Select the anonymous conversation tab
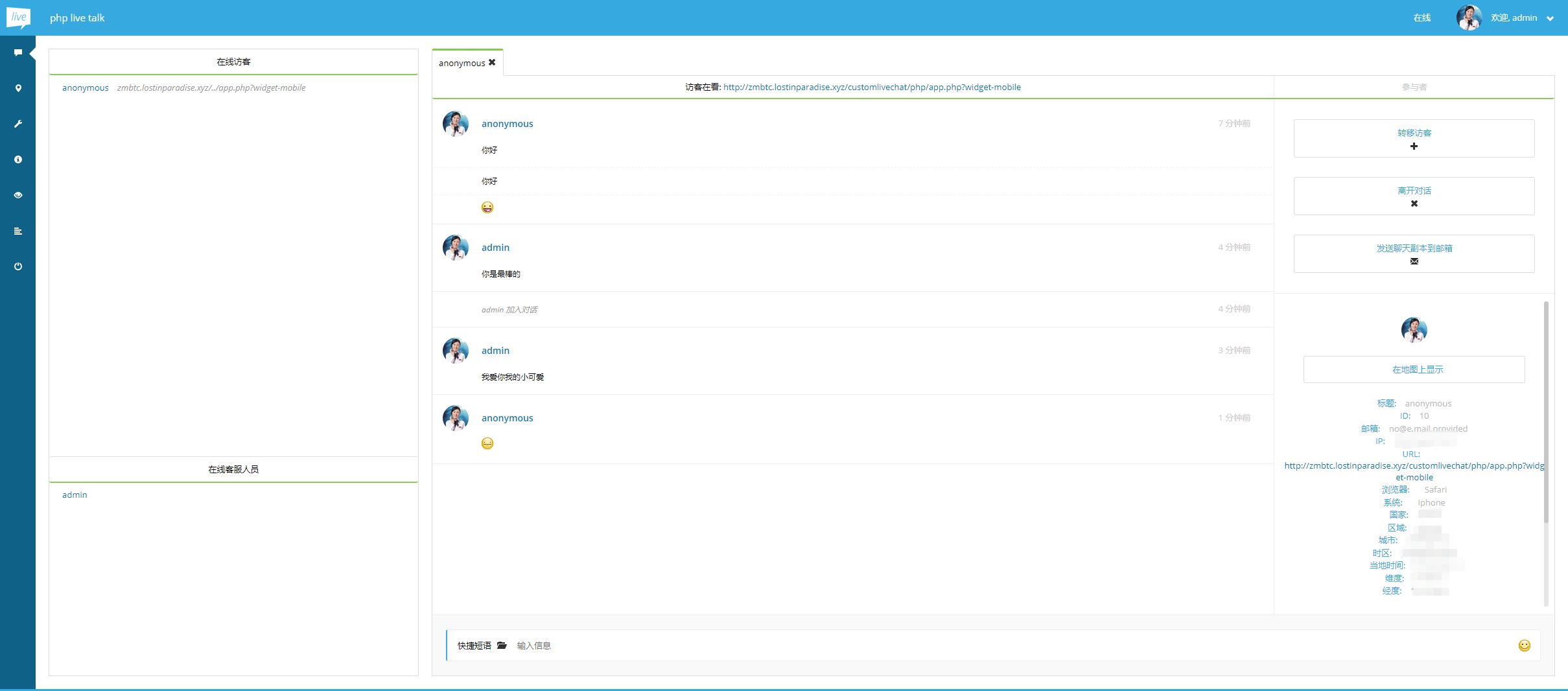This screenshot has height=691, width=1568. [462, 64]
